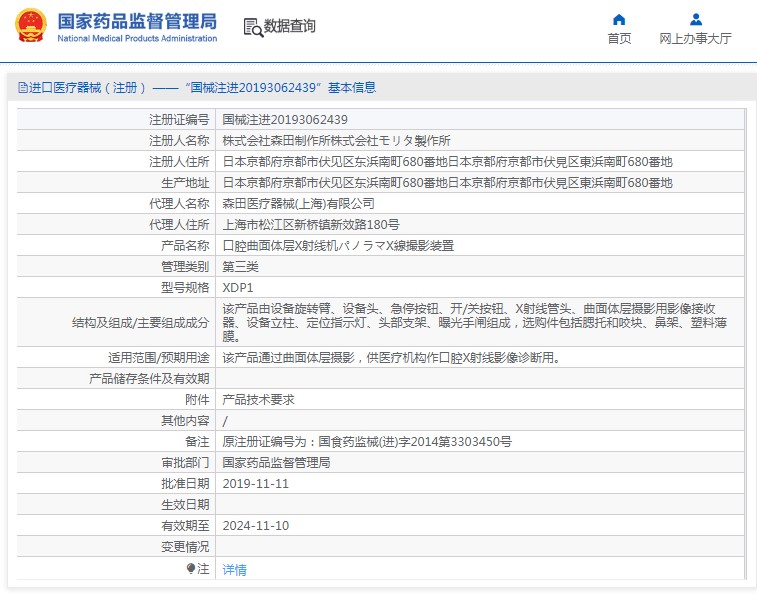Click expiry date 2024-11-10

coord(255,526)
